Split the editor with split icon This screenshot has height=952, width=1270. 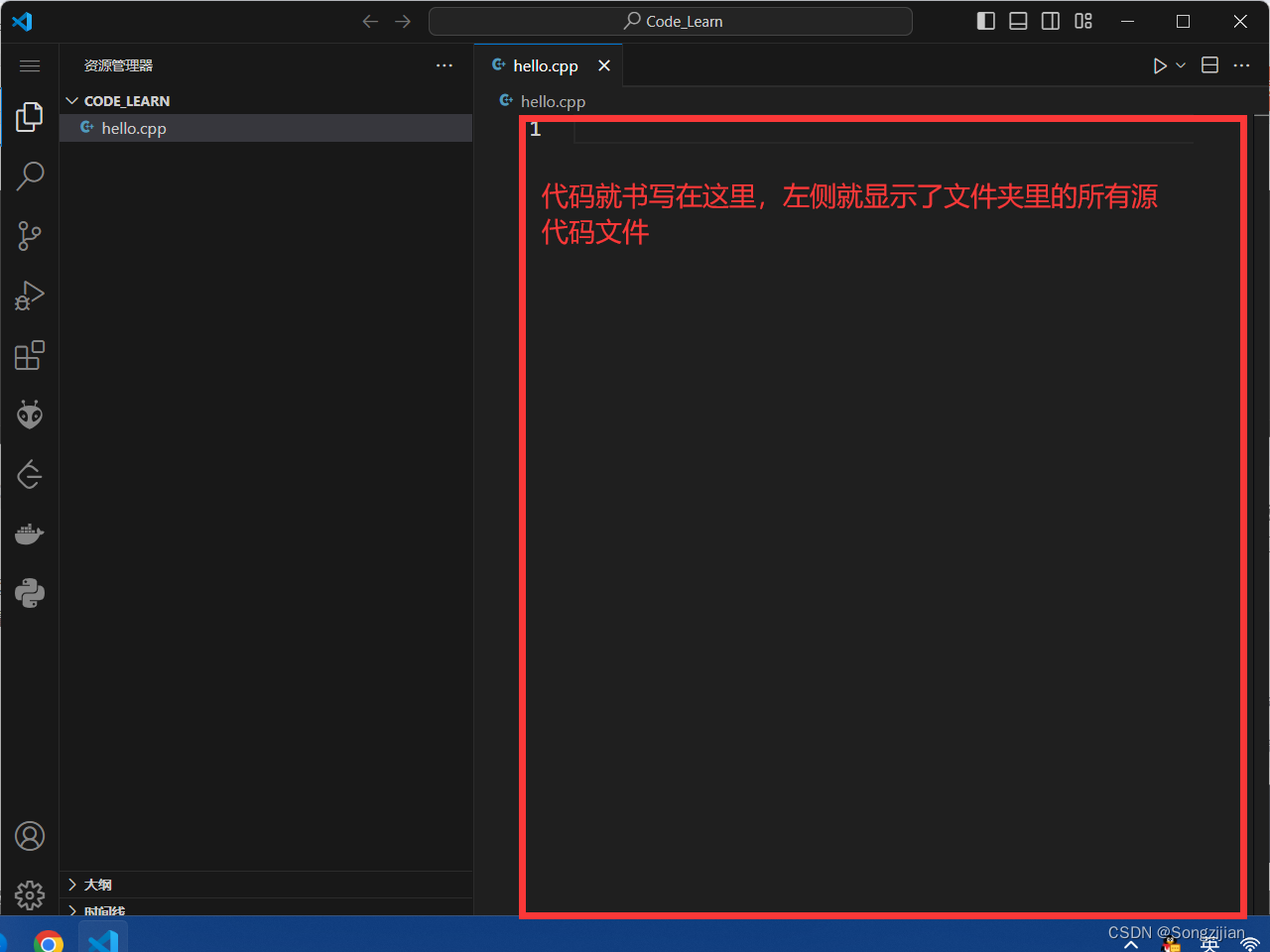tap(1209, 65)
